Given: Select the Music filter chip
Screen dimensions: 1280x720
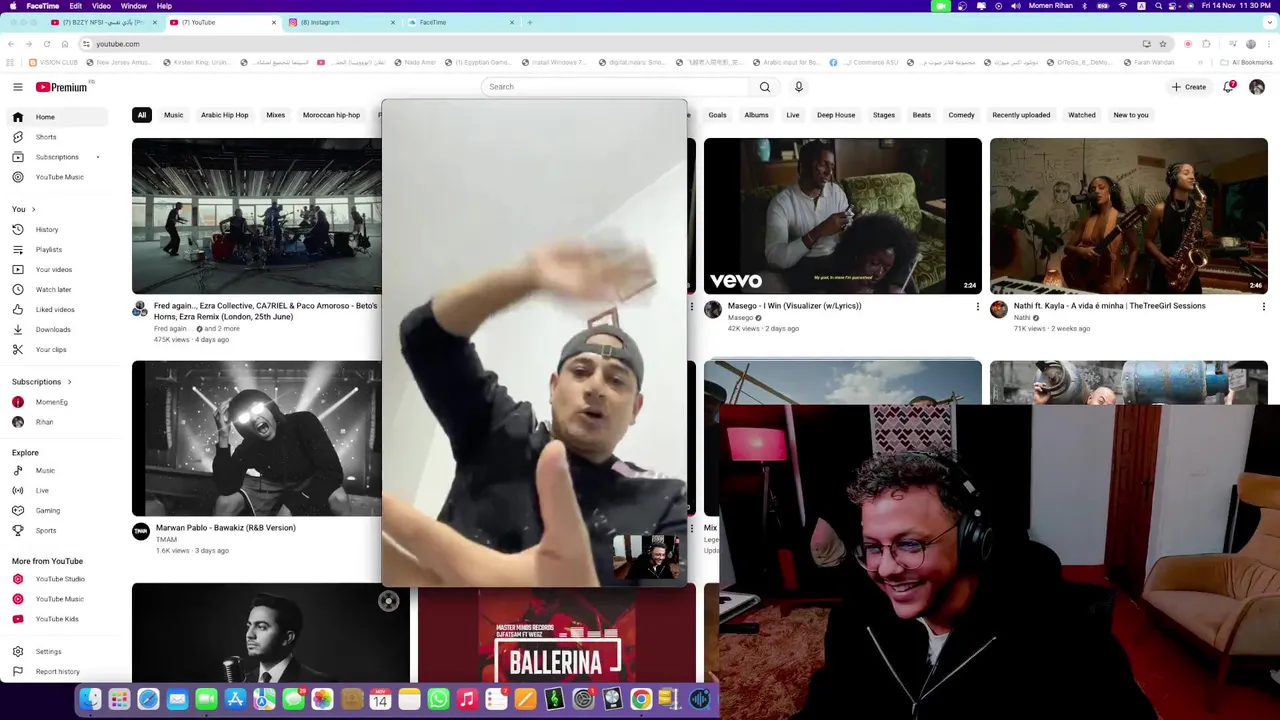Looking at the screenshot, I should 174,115.
